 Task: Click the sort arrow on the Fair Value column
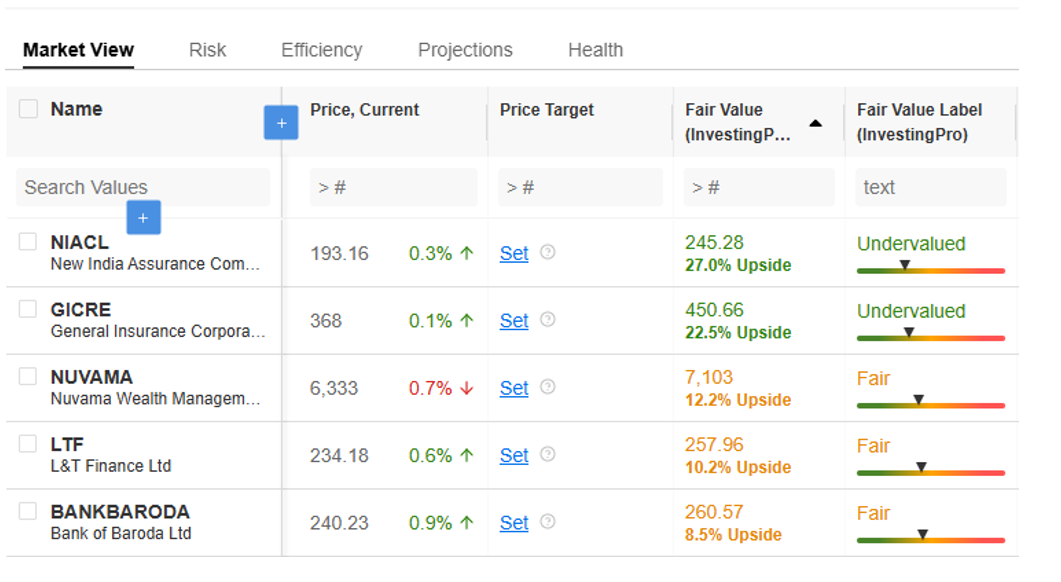[x=815, y=124]
